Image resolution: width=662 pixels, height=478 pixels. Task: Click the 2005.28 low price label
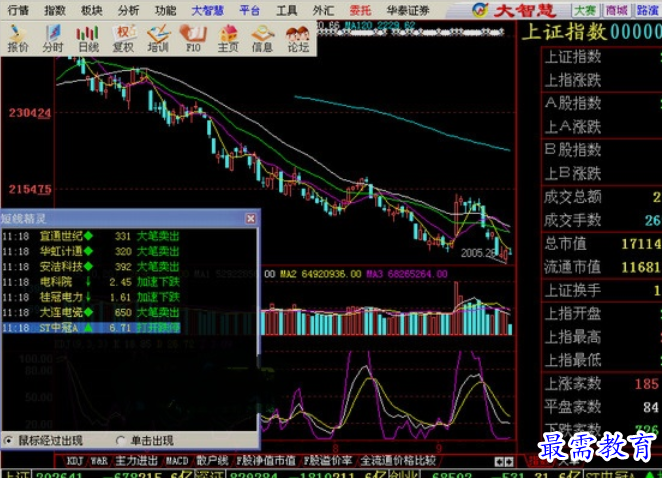click(x=478, y=253)
